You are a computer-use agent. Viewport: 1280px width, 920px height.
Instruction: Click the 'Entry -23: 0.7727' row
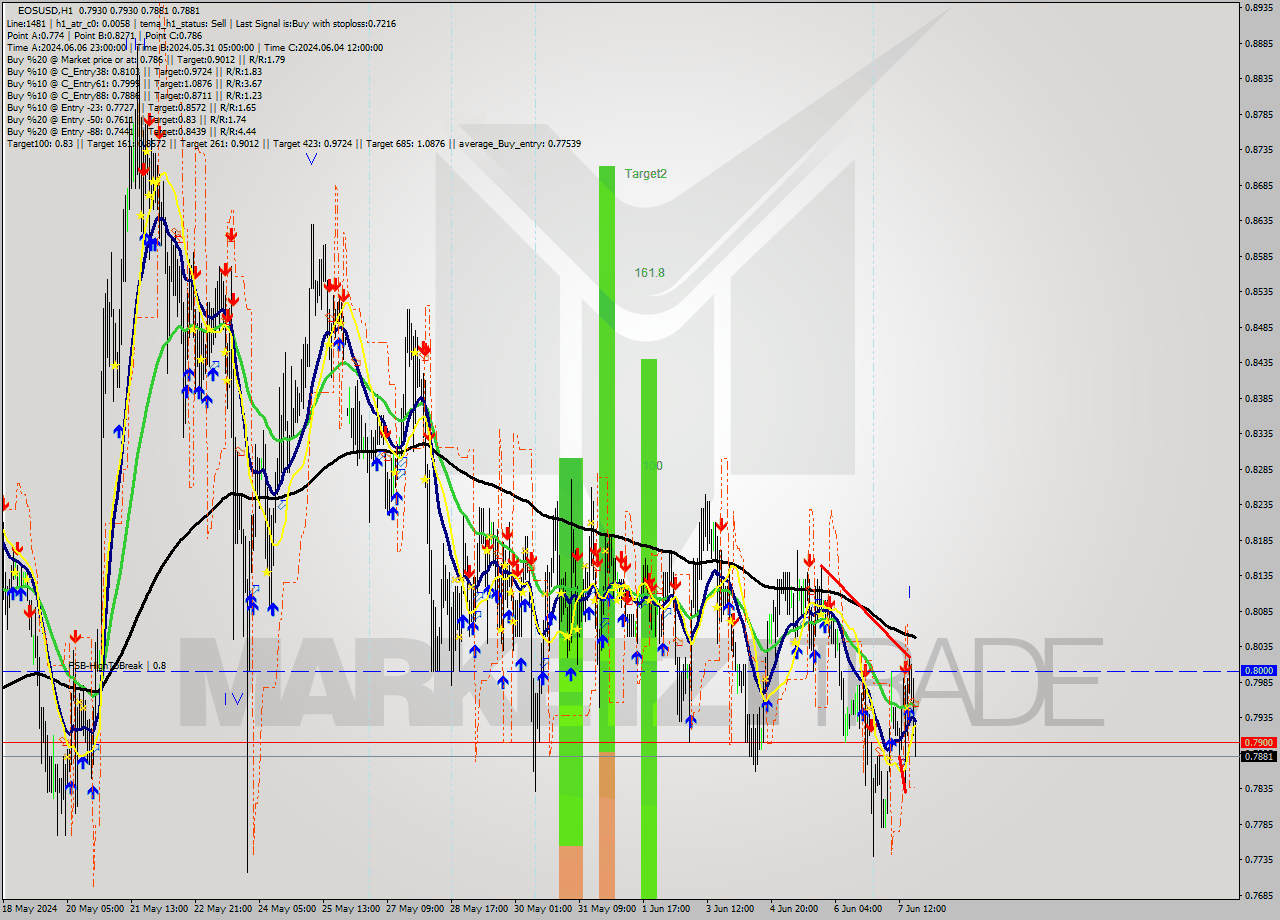[131, 107]
